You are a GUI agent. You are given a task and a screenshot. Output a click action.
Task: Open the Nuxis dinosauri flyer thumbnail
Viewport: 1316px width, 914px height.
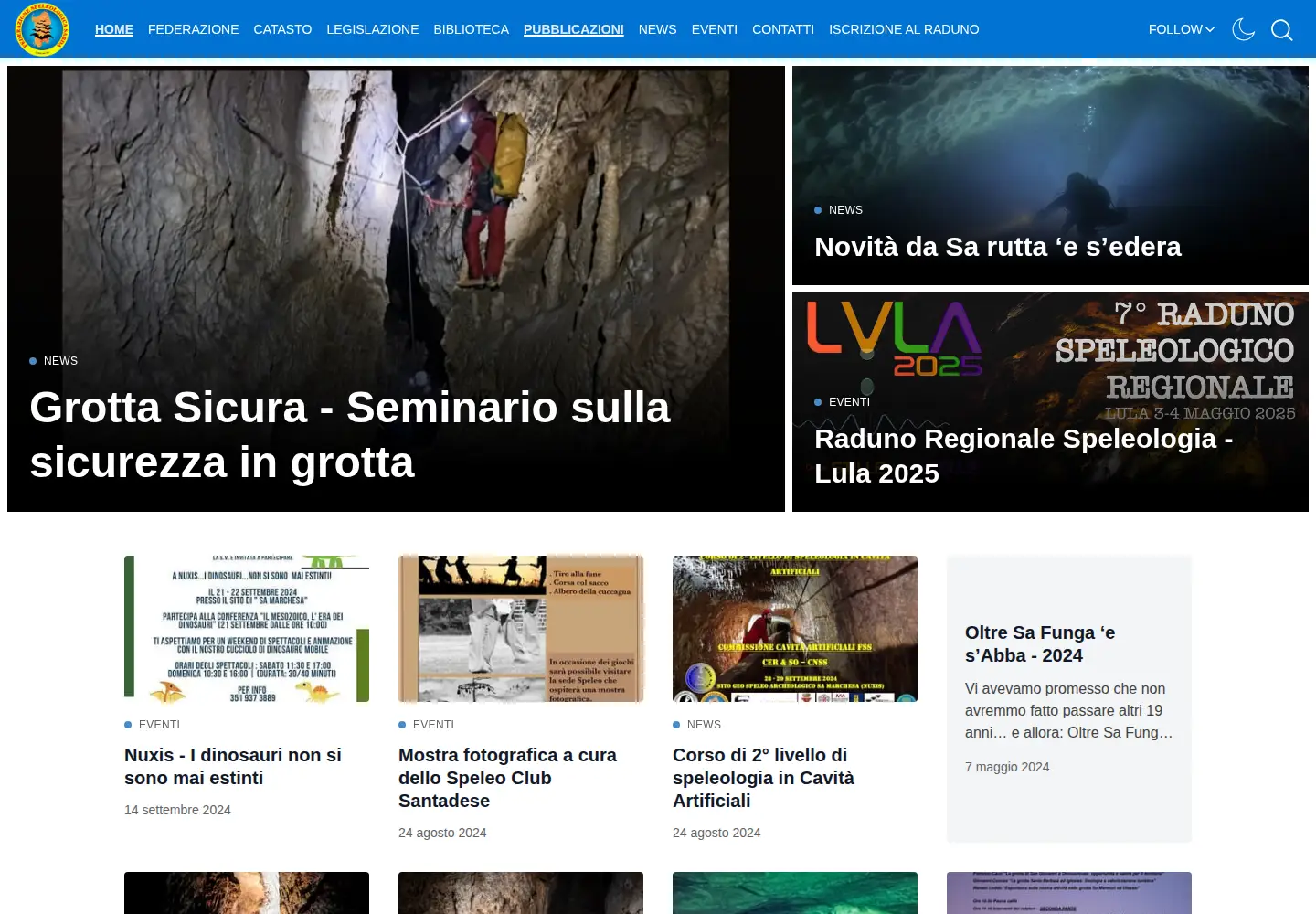pyautogui.click(x=247, y=629)
